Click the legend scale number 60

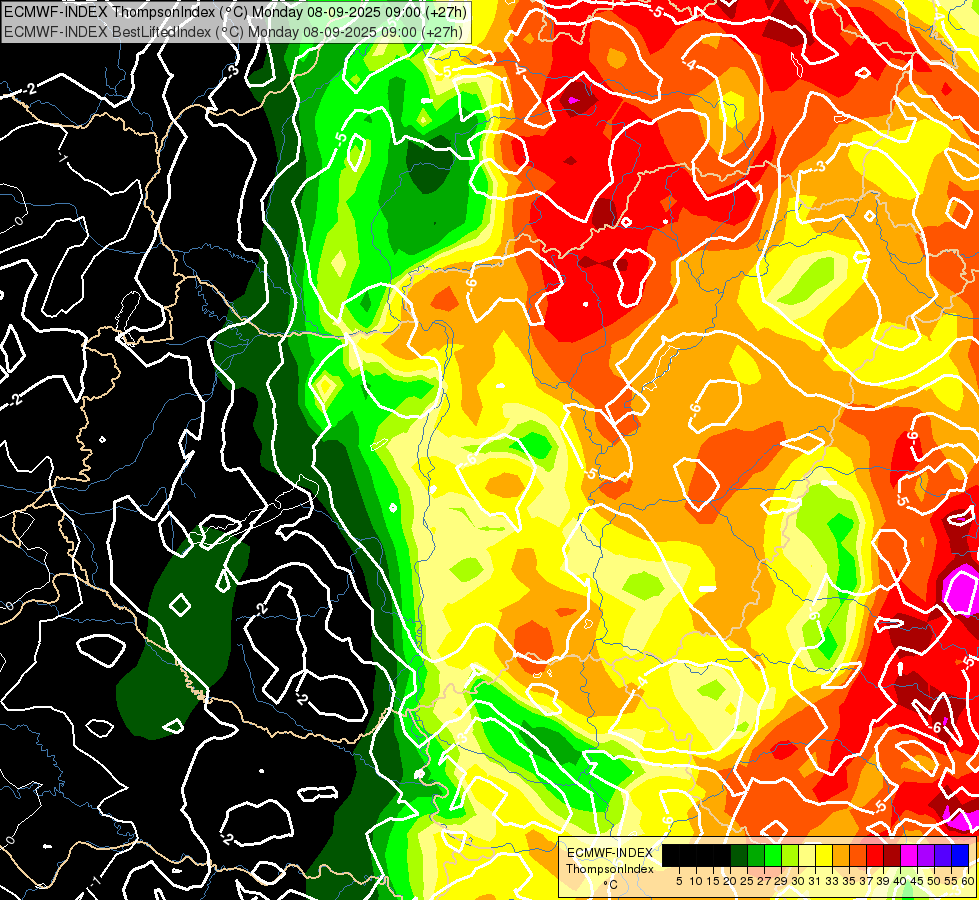[968, 881]
